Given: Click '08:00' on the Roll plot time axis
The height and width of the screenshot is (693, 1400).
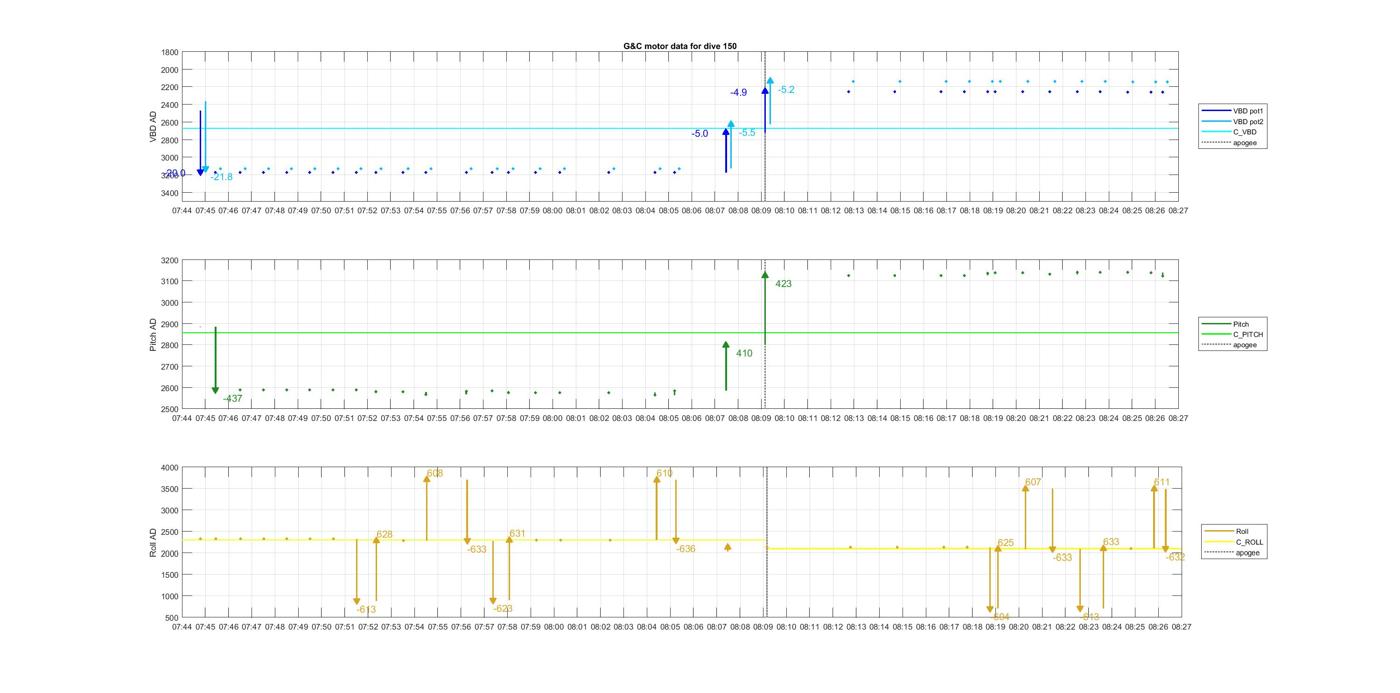Looking at the screenshot, I should 553,627.
